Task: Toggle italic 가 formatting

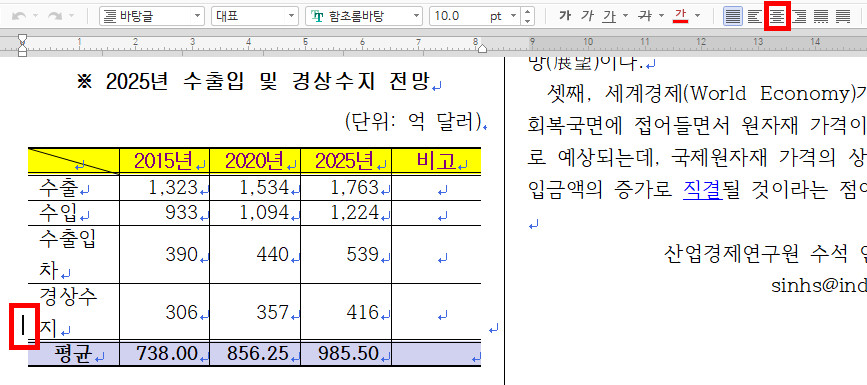Action: tap(588, 16)
